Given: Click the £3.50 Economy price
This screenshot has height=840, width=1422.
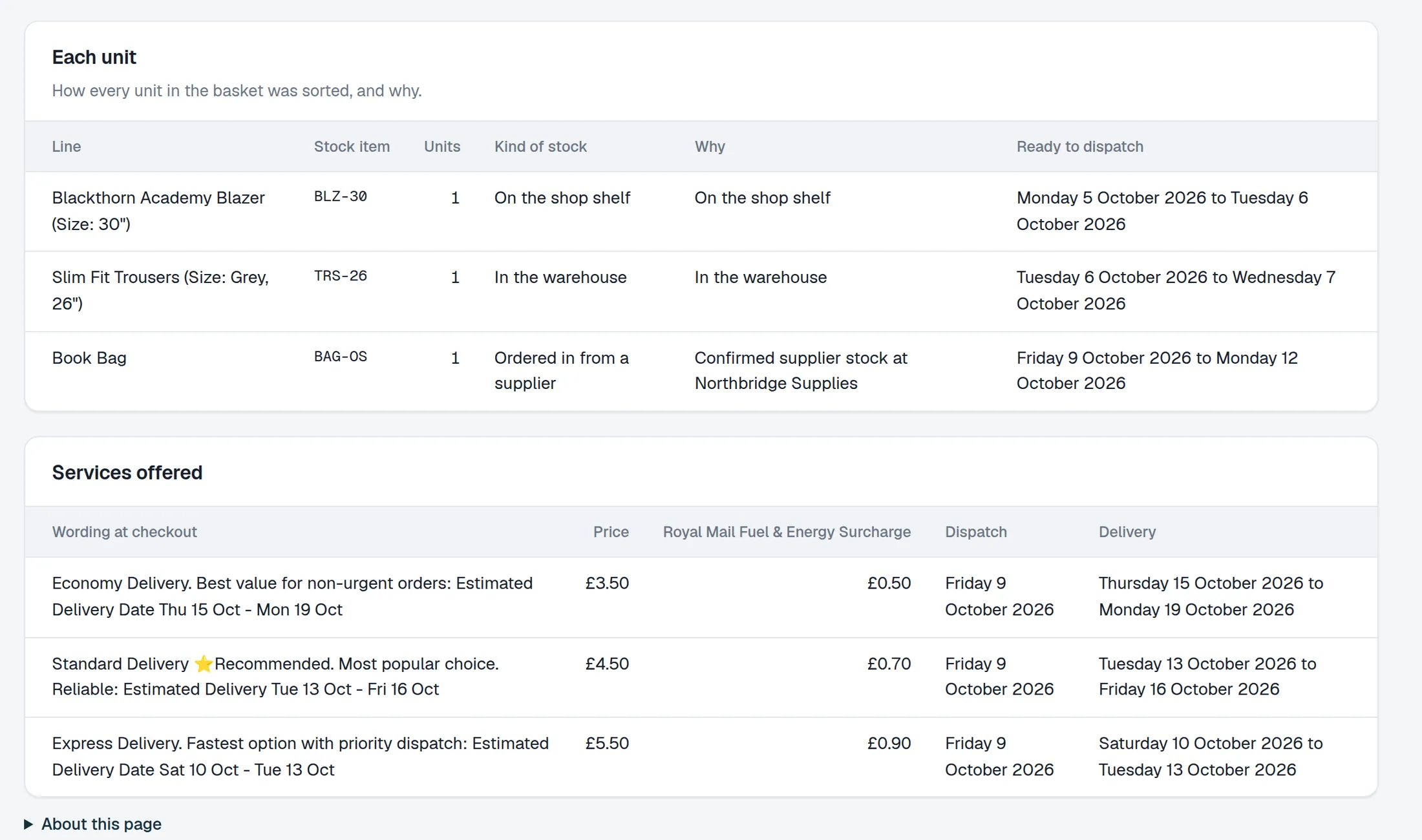Looking at the screenshot, I should 607,583.
